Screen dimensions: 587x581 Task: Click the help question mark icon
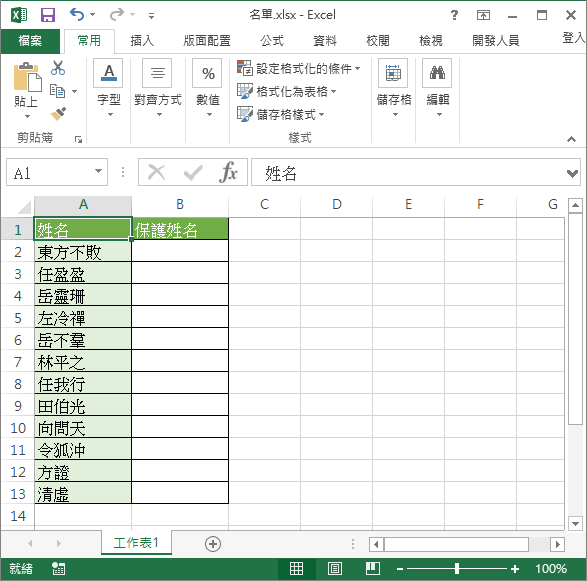[454, 15]
